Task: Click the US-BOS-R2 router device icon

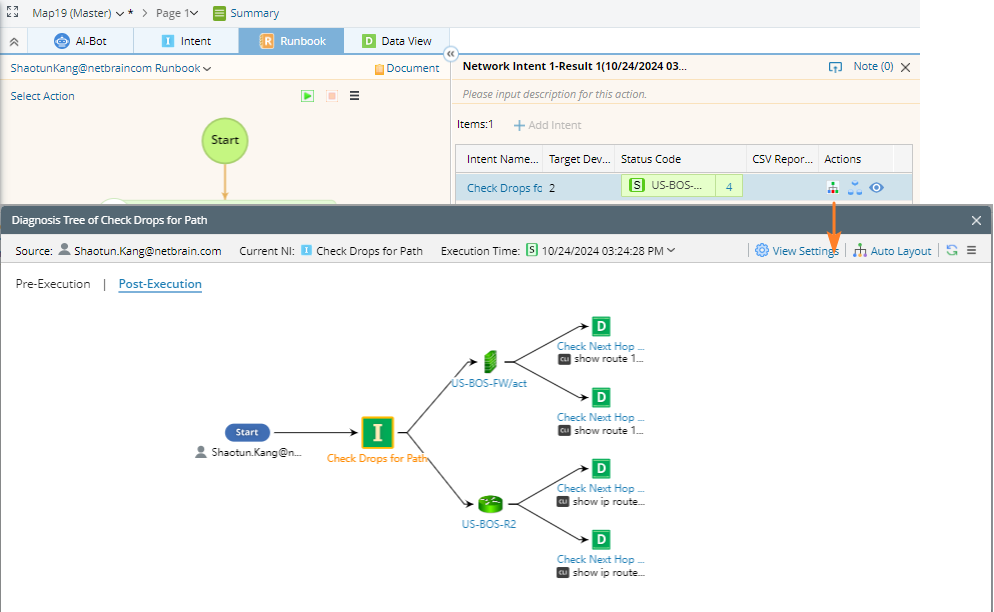Action: [490, 504]
